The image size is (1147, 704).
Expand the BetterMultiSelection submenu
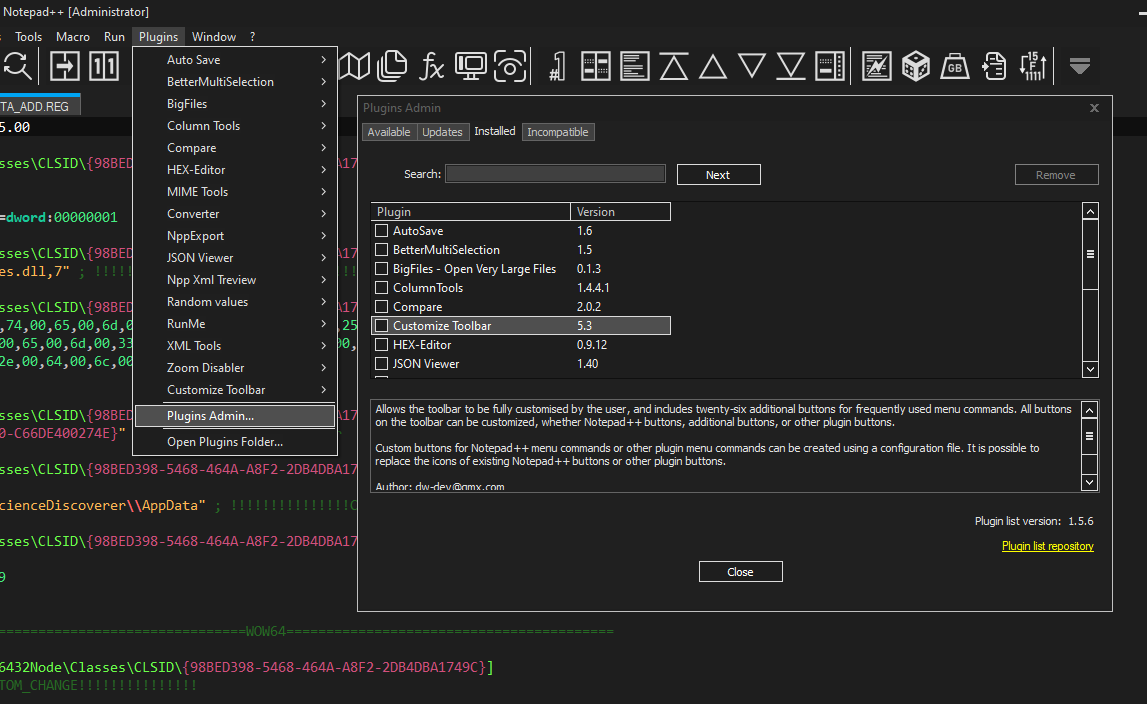pyautogui.click(x=235, y=82)
